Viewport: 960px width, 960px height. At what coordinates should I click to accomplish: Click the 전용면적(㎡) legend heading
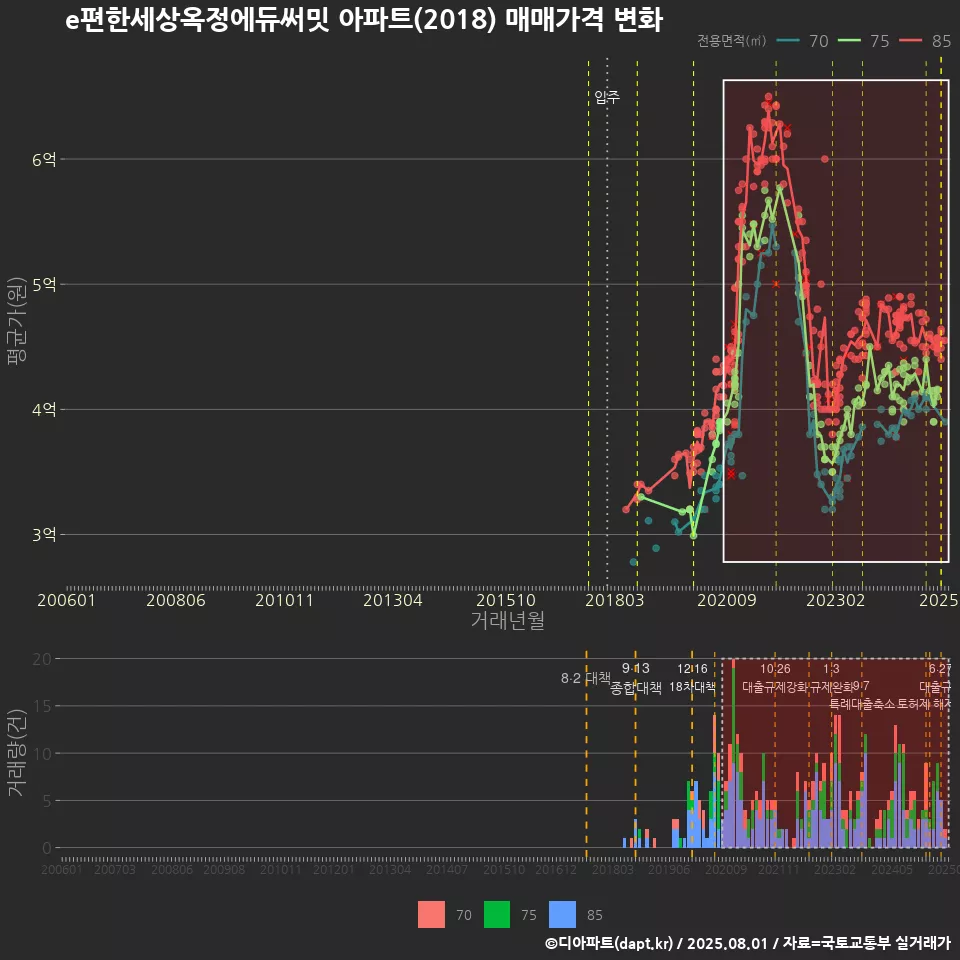pyautogui.click(x=732, y=40)
